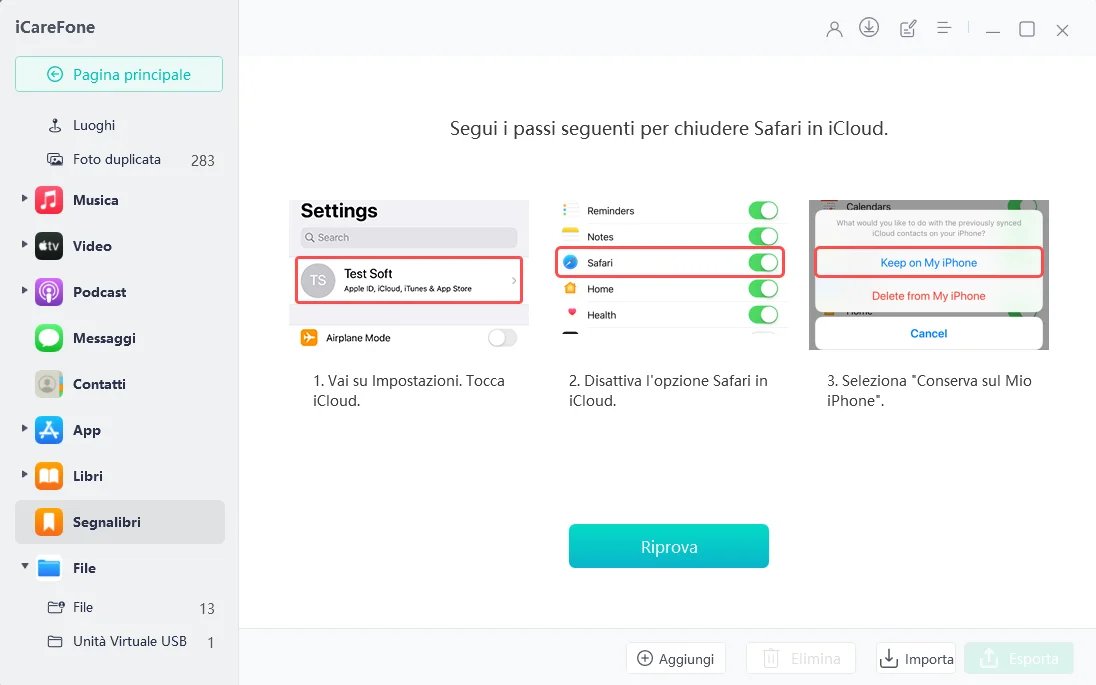1096x685 pixels.
Task: Expand the Musica section arrow
Action: click(24, 199)
